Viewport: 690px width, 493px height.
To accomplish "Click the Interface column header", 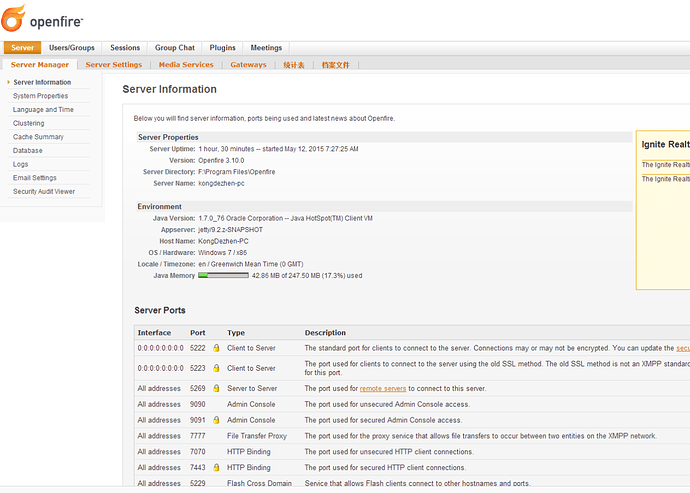I will tap(154, 333).
